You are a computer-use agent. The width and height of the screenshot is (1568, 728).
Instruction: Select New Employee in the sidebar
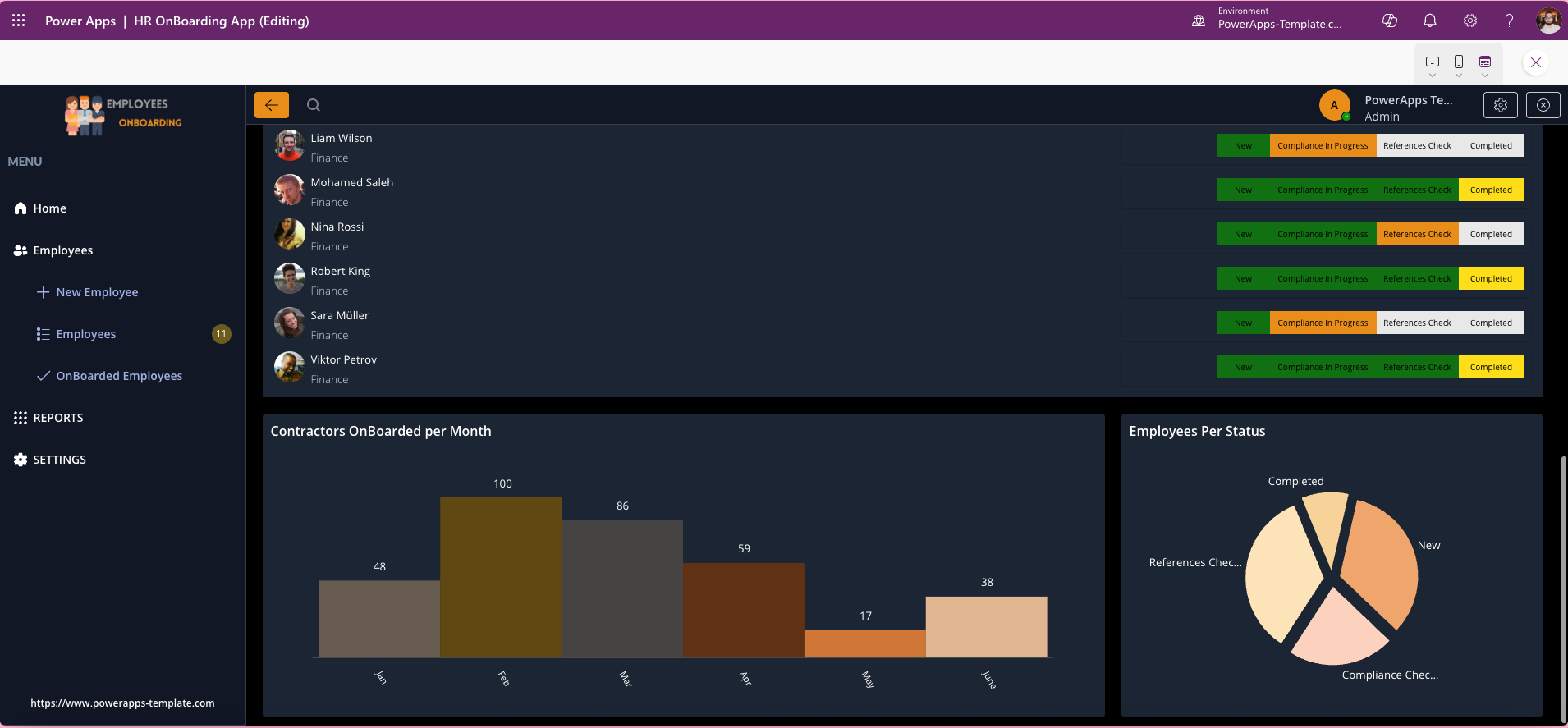(97, 292)
